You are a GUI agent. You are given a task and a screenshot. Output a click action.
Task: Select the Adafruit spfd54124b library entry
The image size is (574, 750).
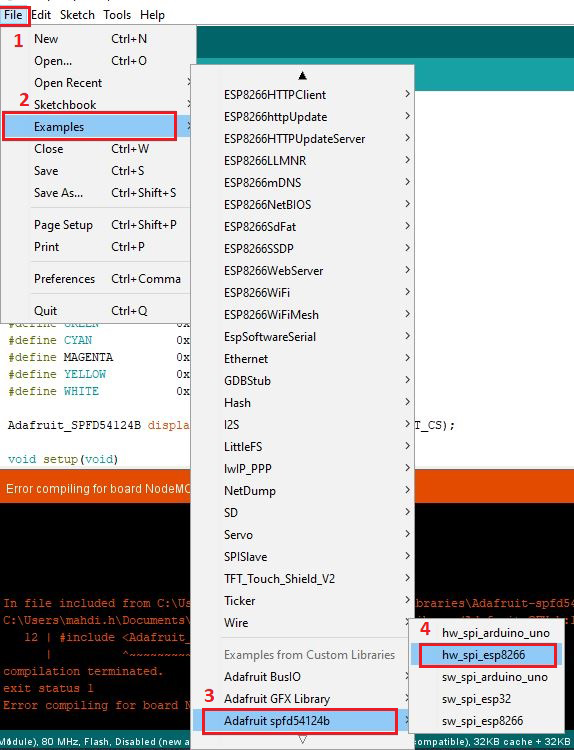click(x=302, y=721)
